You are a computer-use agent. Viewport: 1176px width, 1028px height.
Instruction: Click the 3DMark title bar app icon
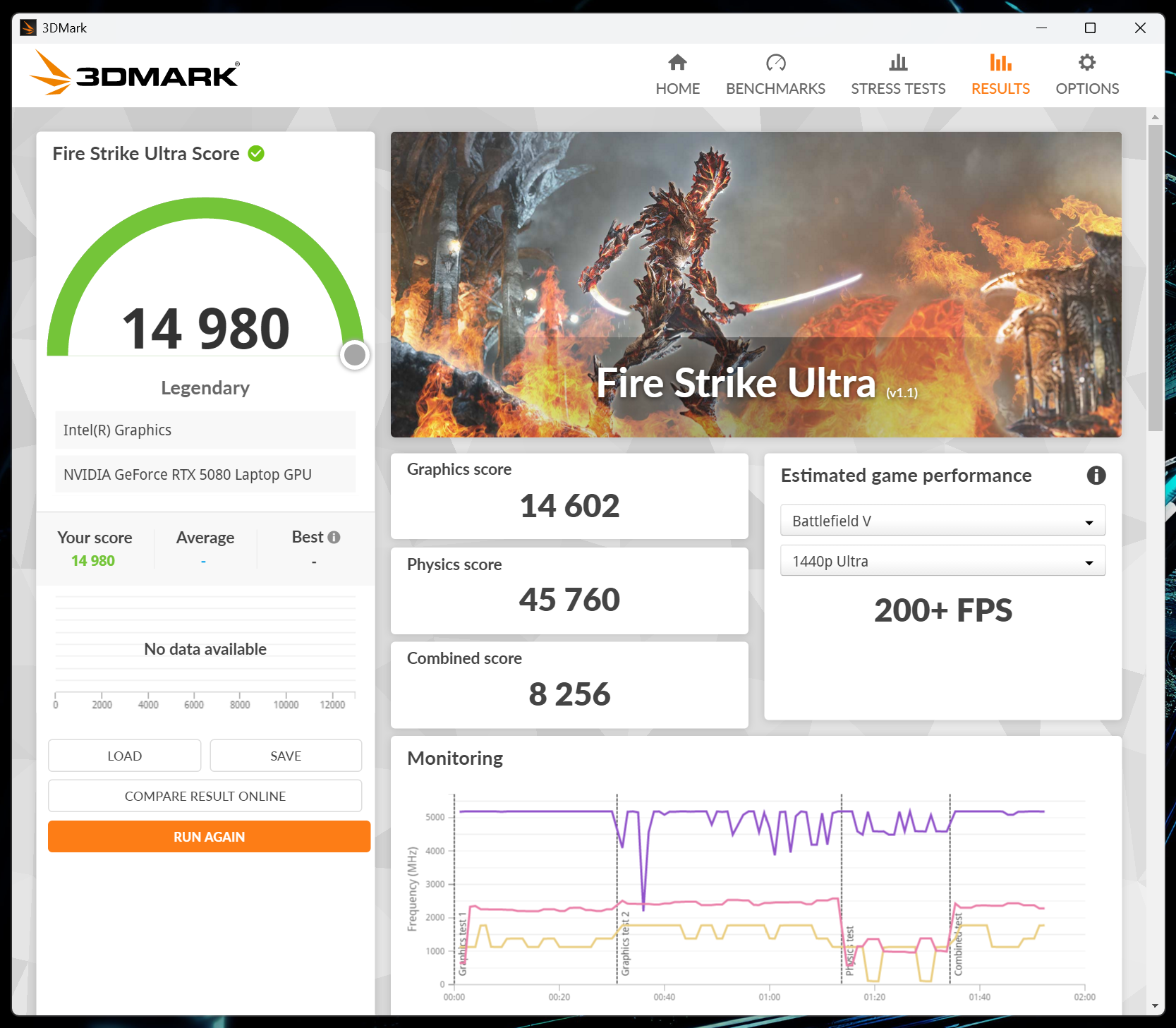[x=28, y=28]
